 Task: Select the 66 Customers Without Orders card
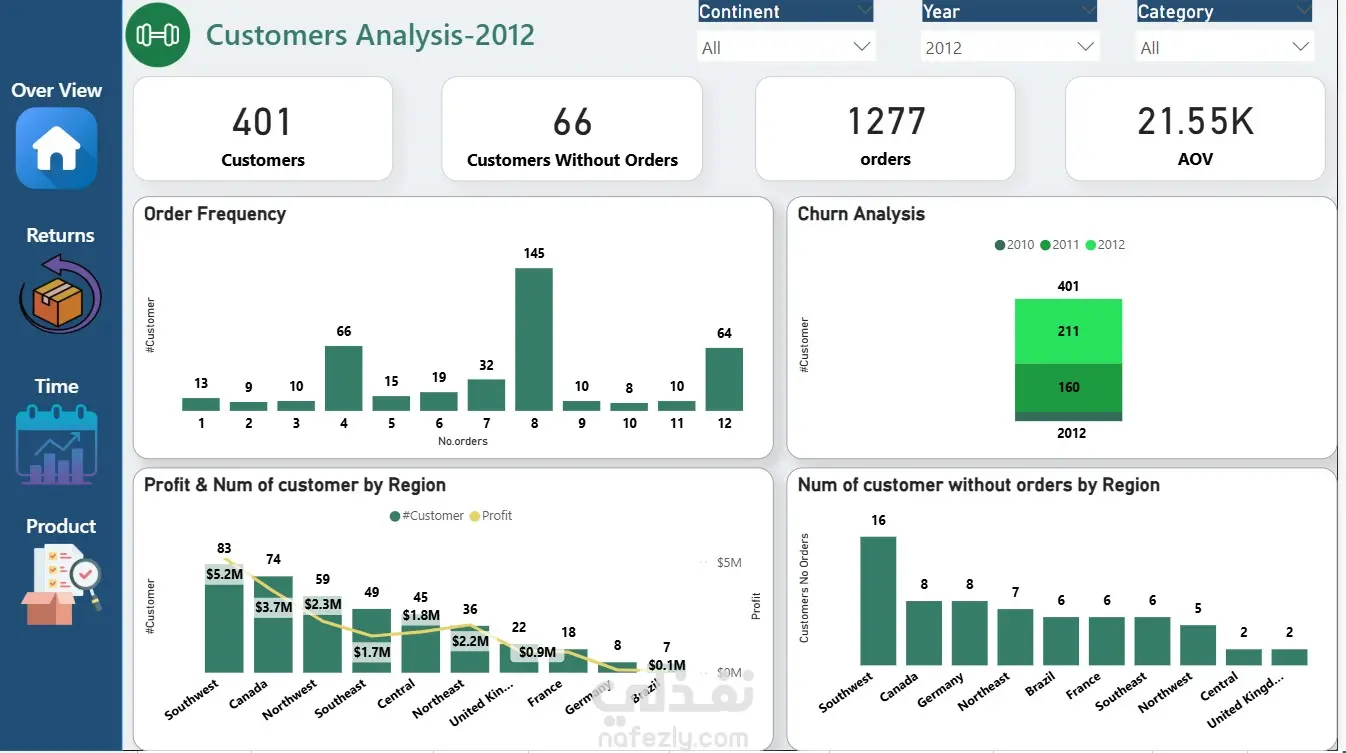click(572, 130)
